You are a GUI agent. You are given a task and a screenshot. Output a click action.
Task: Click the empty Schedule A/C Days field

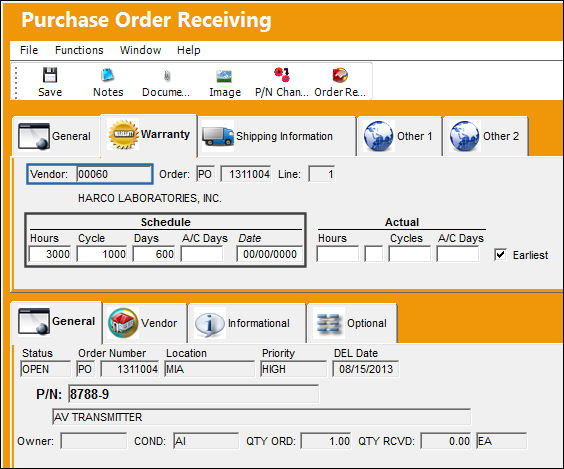(202, 254)
